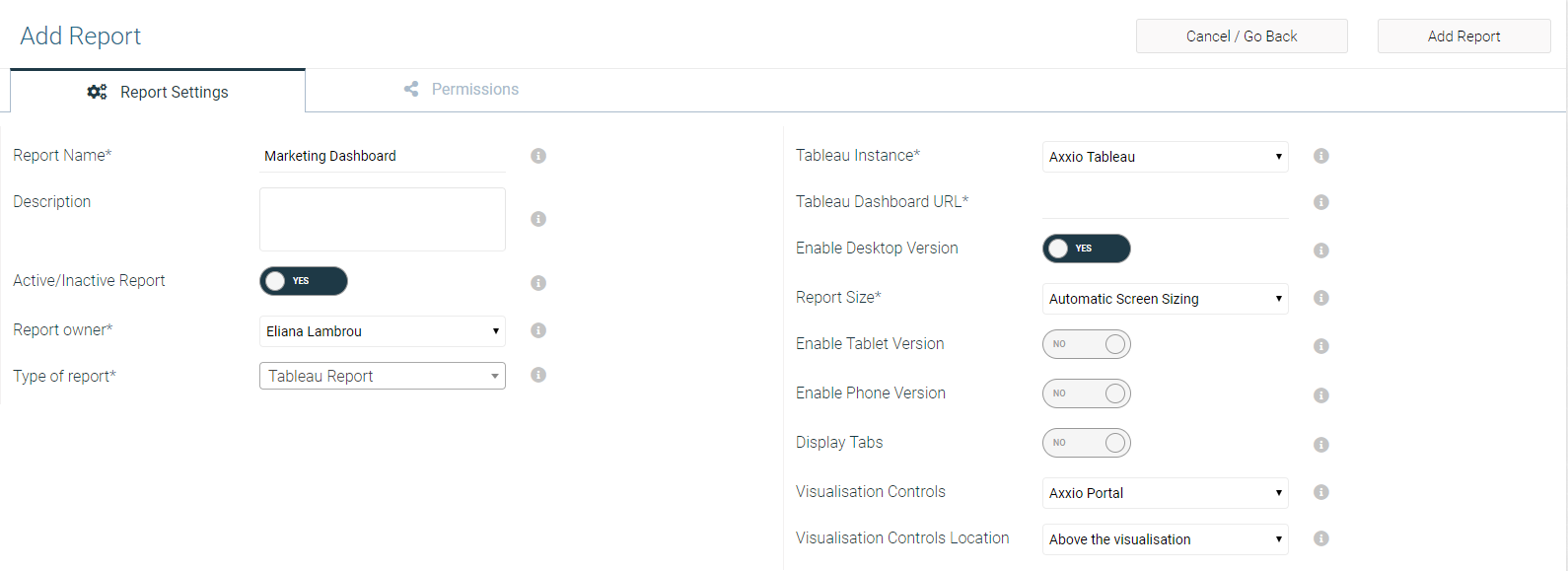Open the Report Size dropdown
Image resolution: width=1568 pixels, height=571 pixels.
pos(1166,299)
